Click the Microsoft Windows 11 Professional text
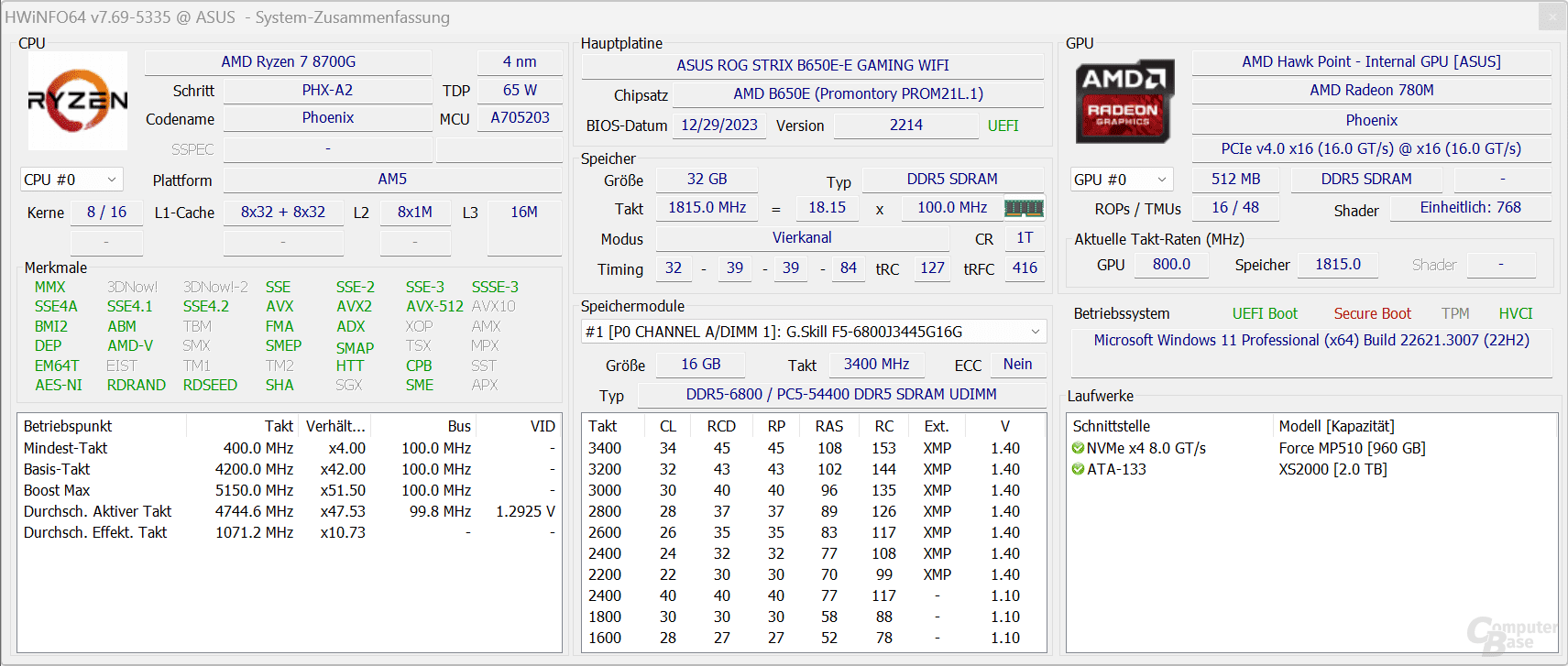The height and width of the screenshot is (666, 1568). tap(1311, 340)
